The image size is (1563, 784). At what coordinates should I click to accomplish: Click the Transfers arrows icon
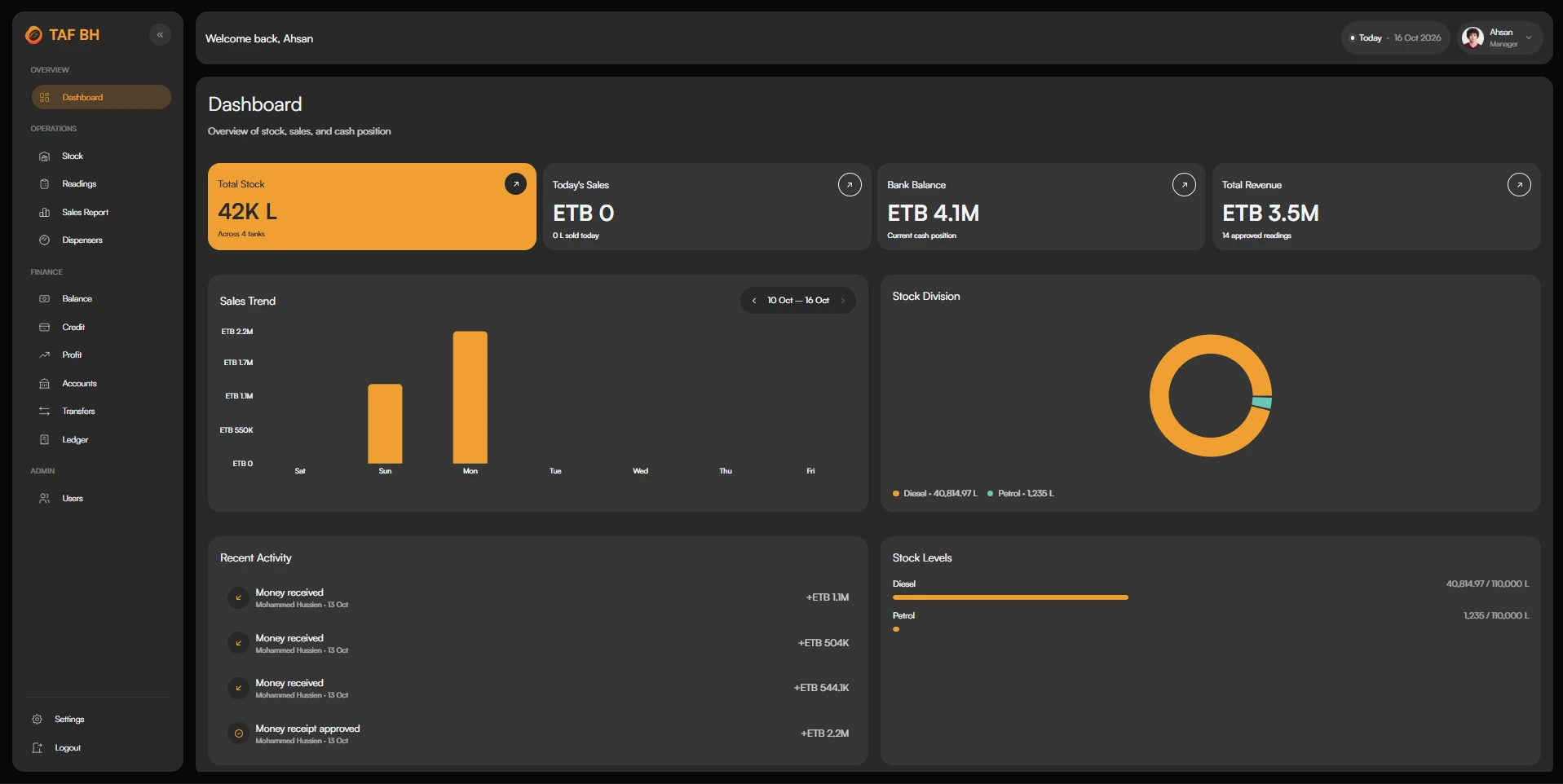45,412
